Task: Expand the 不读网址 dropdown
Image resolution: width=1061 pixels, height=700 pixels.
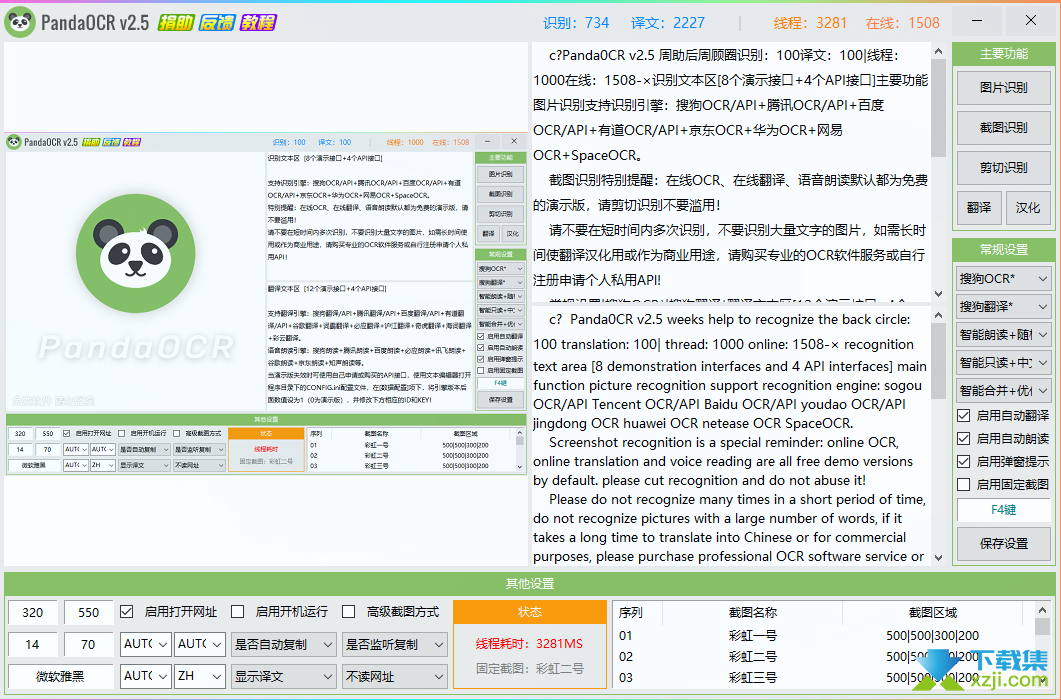Action: point(394,676)
